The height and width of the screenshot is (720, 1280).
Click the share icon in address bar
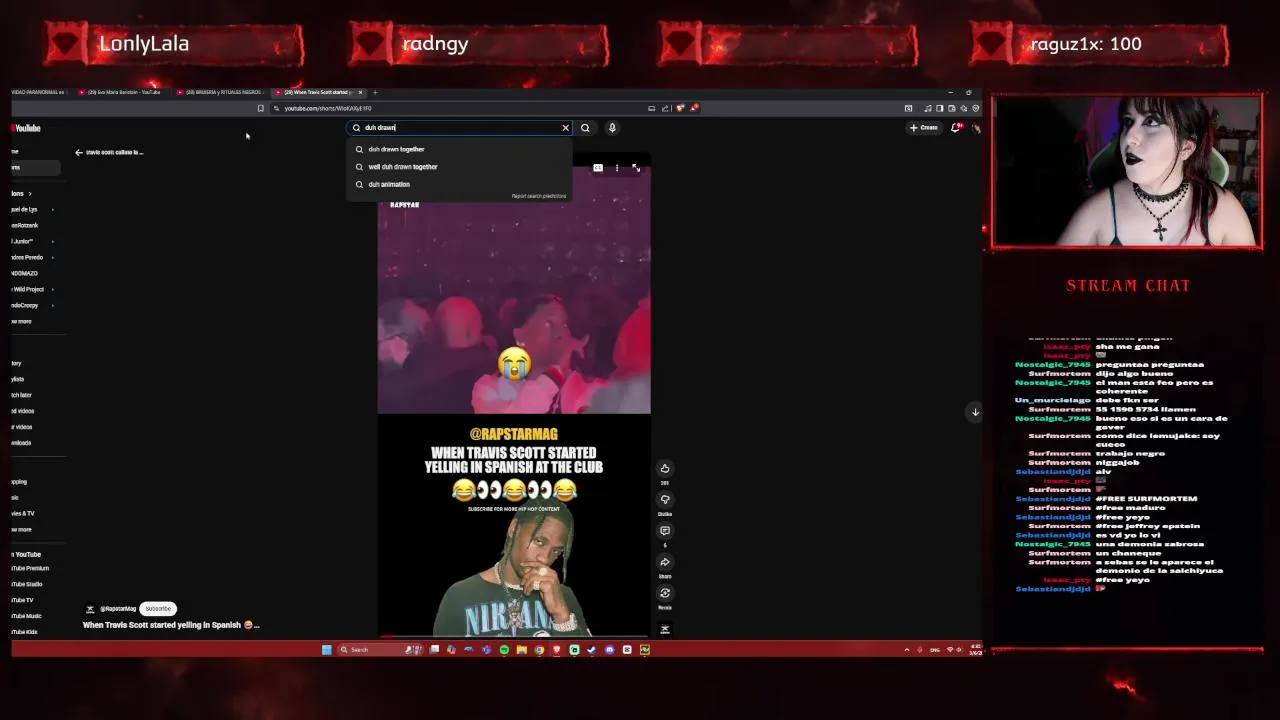[665, 108]
